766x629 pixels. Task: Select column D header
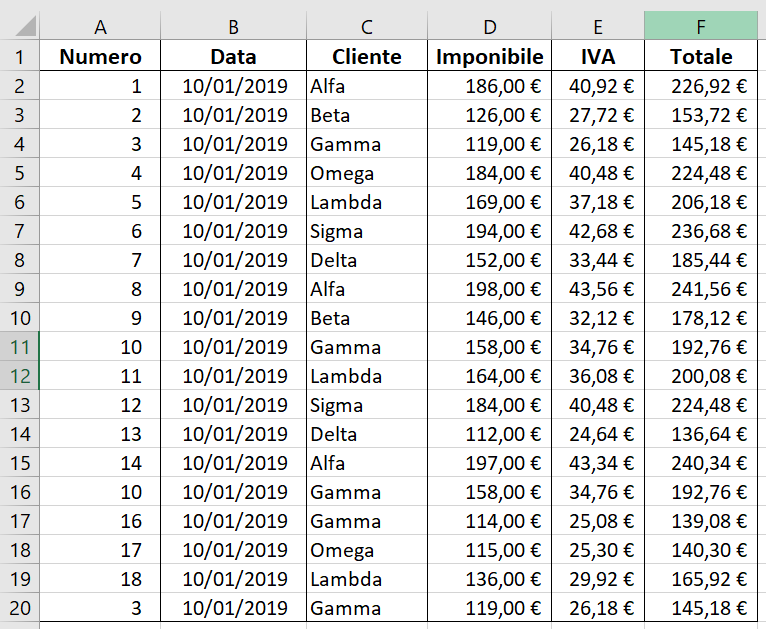click(x=489, y=26)
